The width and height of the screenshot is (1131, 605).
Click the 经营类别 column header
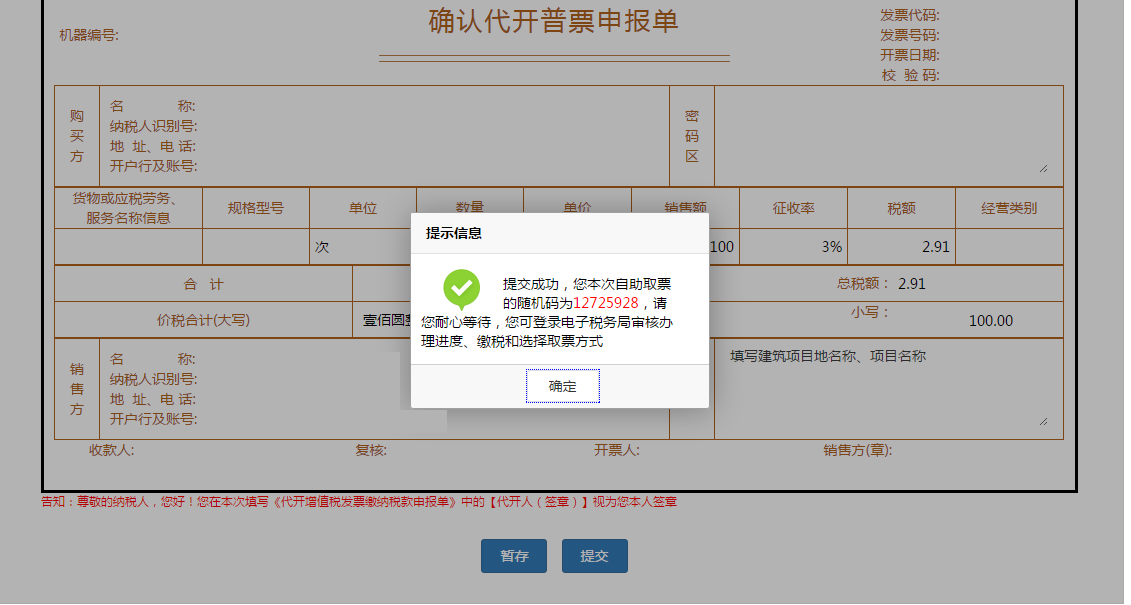pos(1009,208)
